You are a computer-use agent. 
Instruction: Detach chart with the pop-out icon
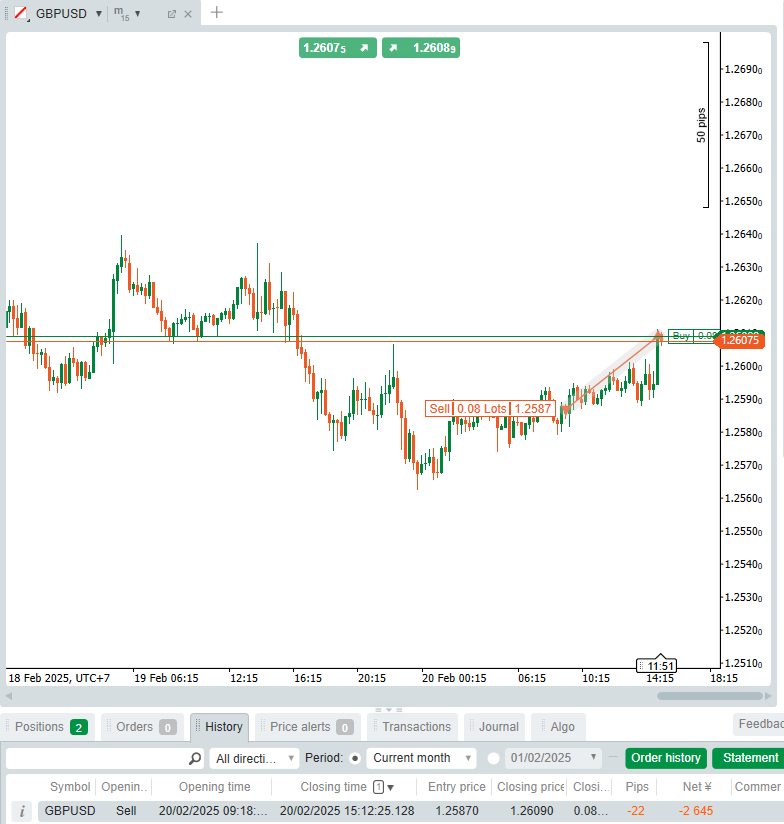coord(171,14)
